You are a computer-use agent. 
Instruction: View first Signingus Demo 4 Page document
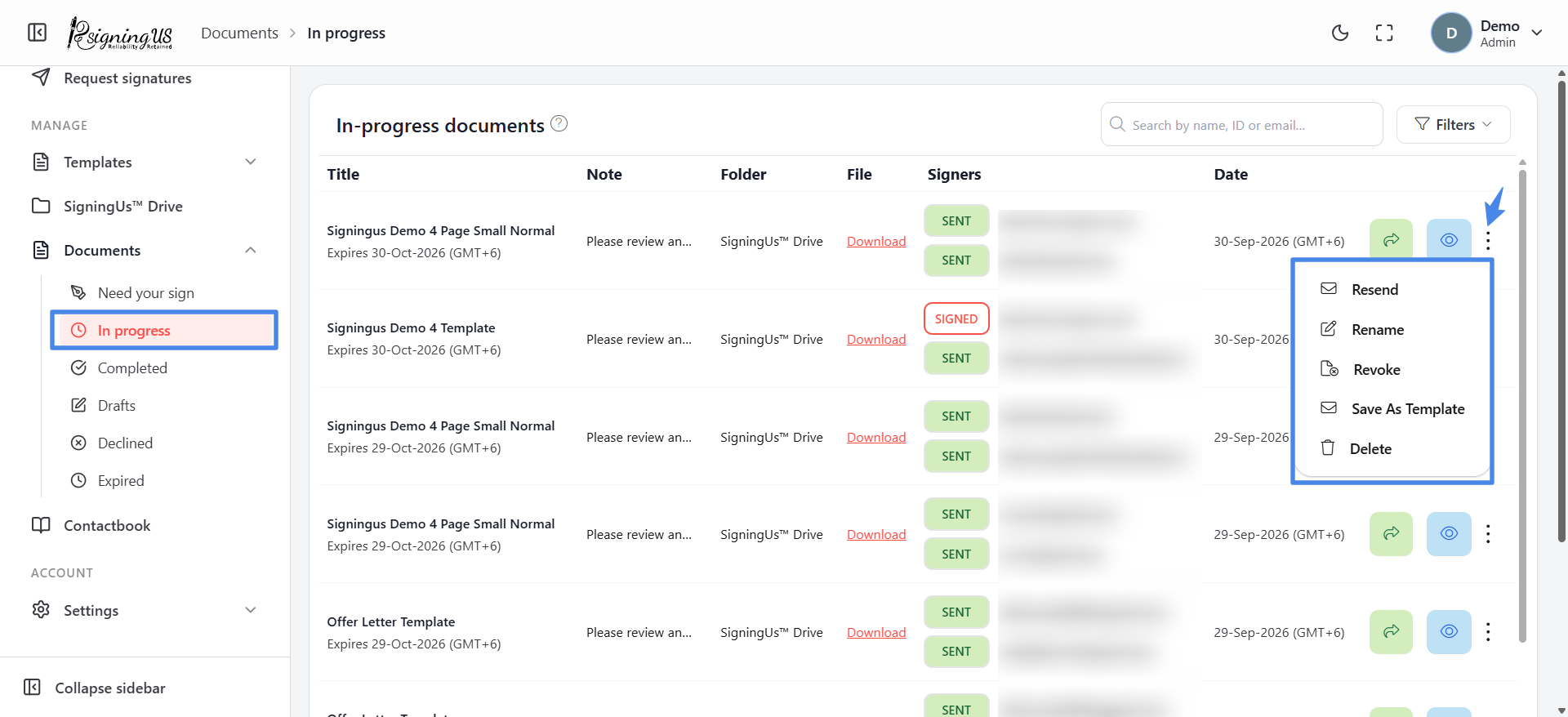[1449, 240]
